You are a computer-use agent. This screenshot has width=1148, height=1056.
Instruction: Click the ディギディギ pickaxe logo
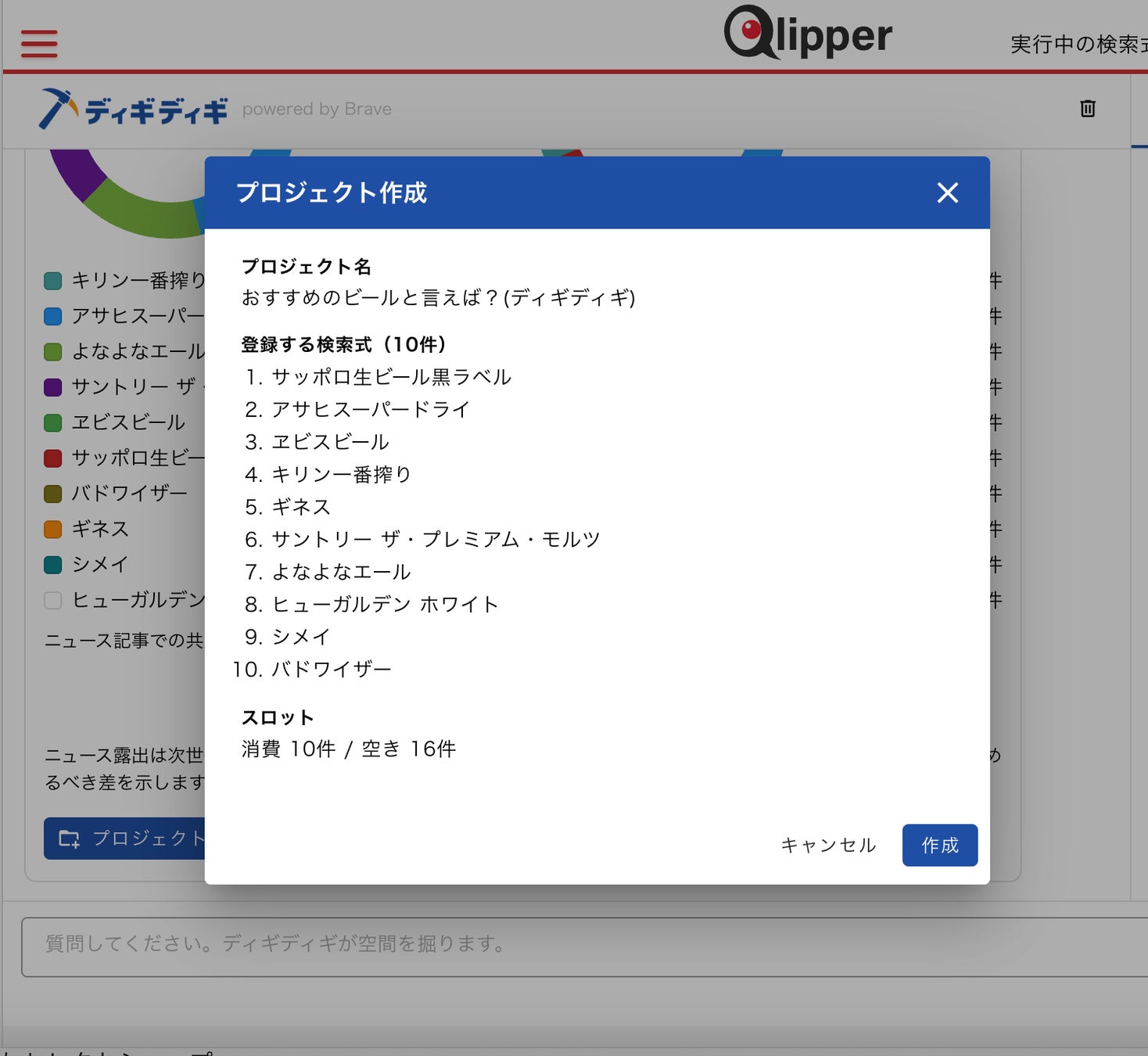(133, 110)
